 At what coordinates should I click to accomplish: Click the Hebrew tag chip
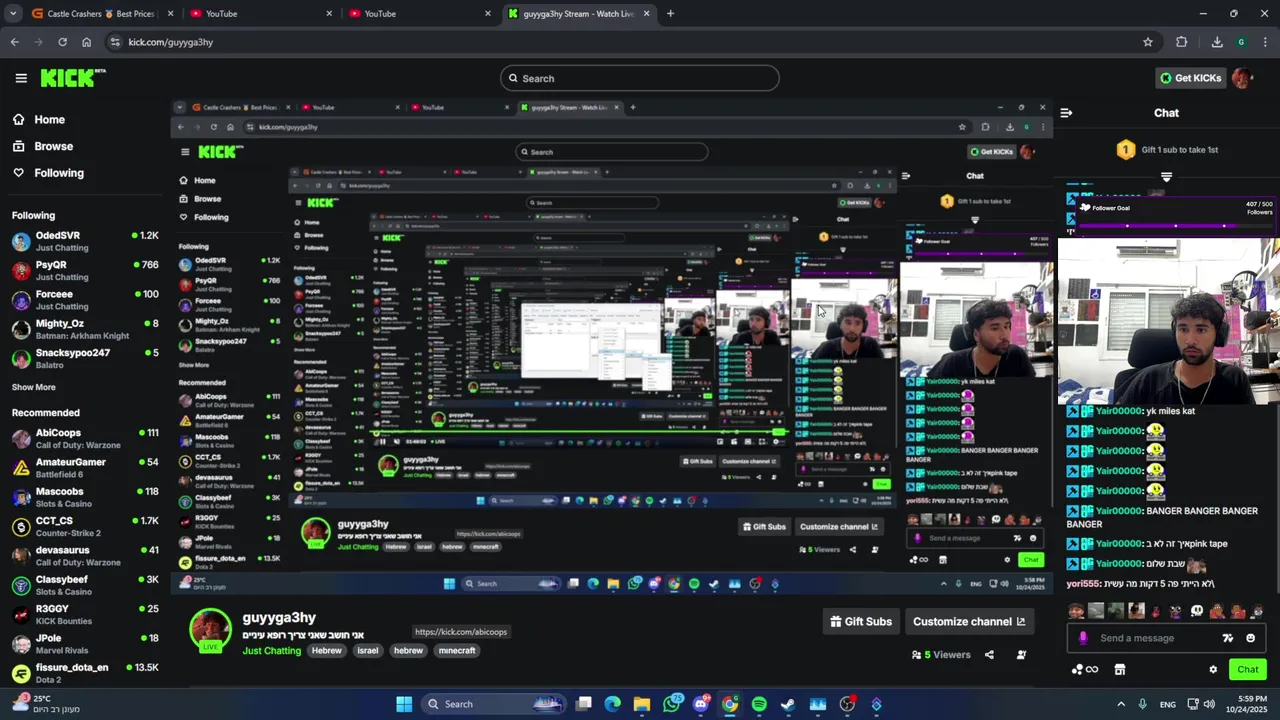coord(326,651)
